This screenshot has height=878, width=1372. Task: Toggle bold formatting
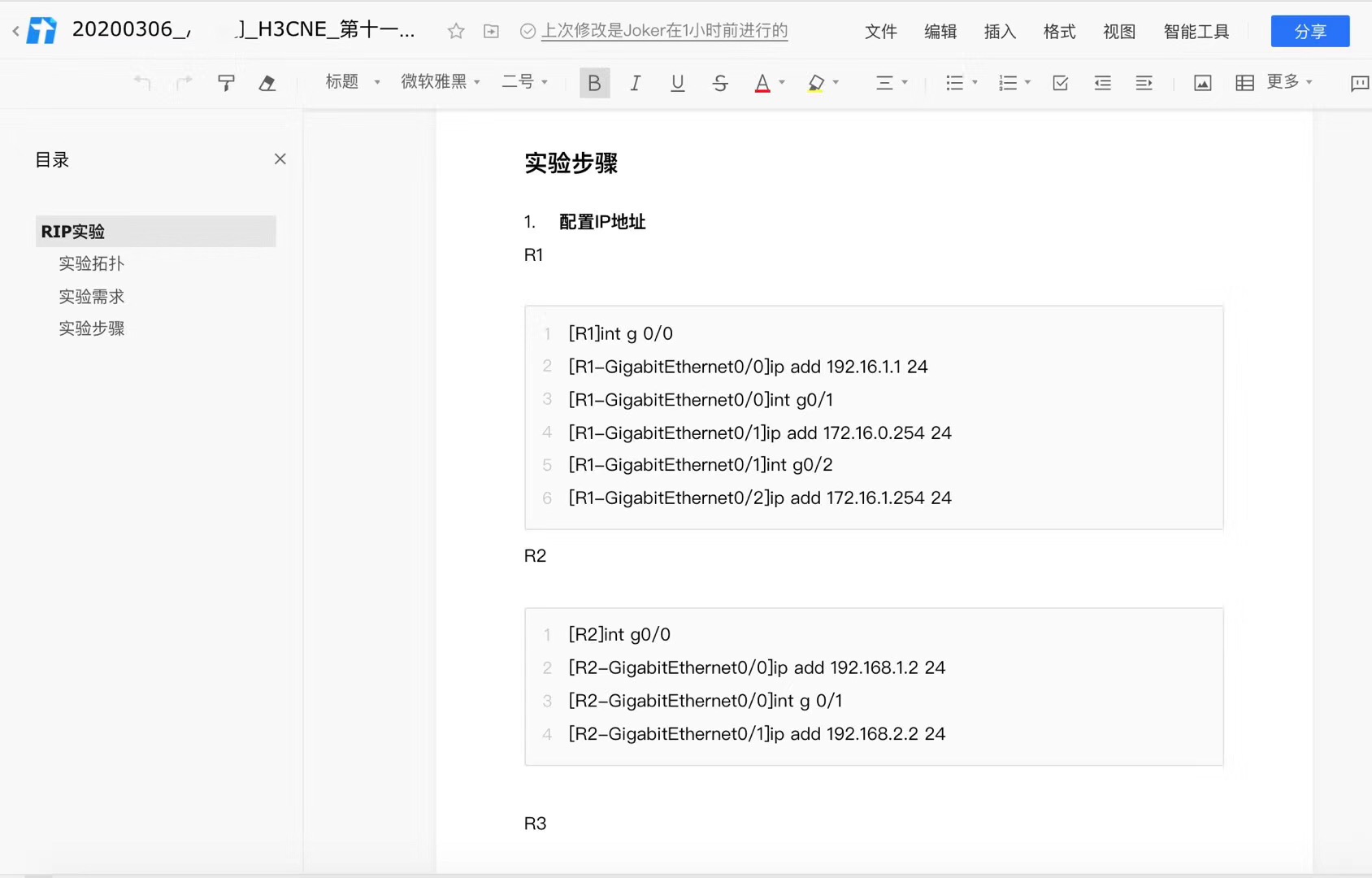point(594,83)
